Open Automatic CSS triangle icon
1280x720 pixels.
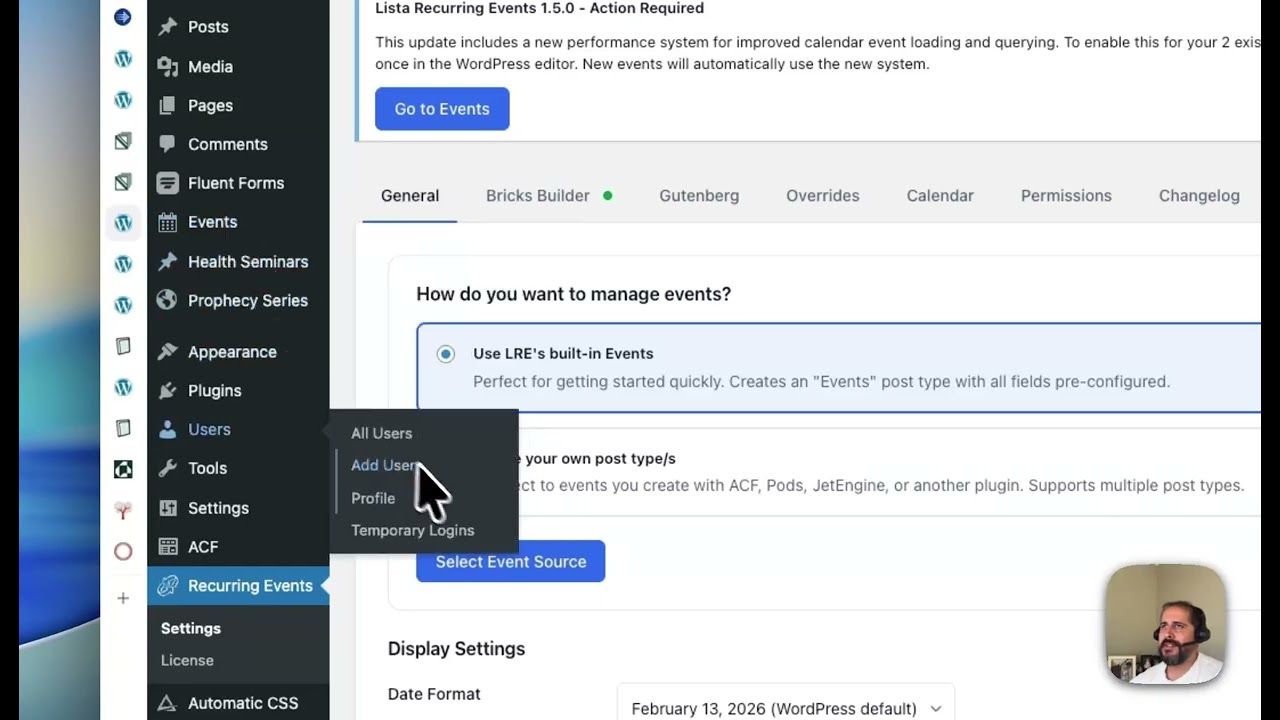[x=168, y=703]
